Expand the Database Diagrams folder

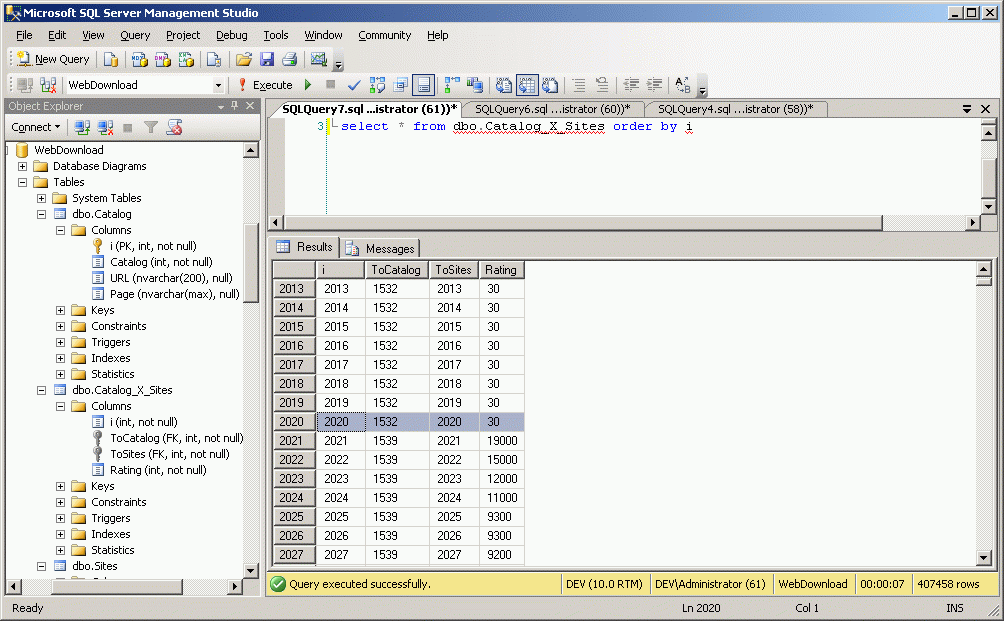pyautogui.click(x=22, y=166)
